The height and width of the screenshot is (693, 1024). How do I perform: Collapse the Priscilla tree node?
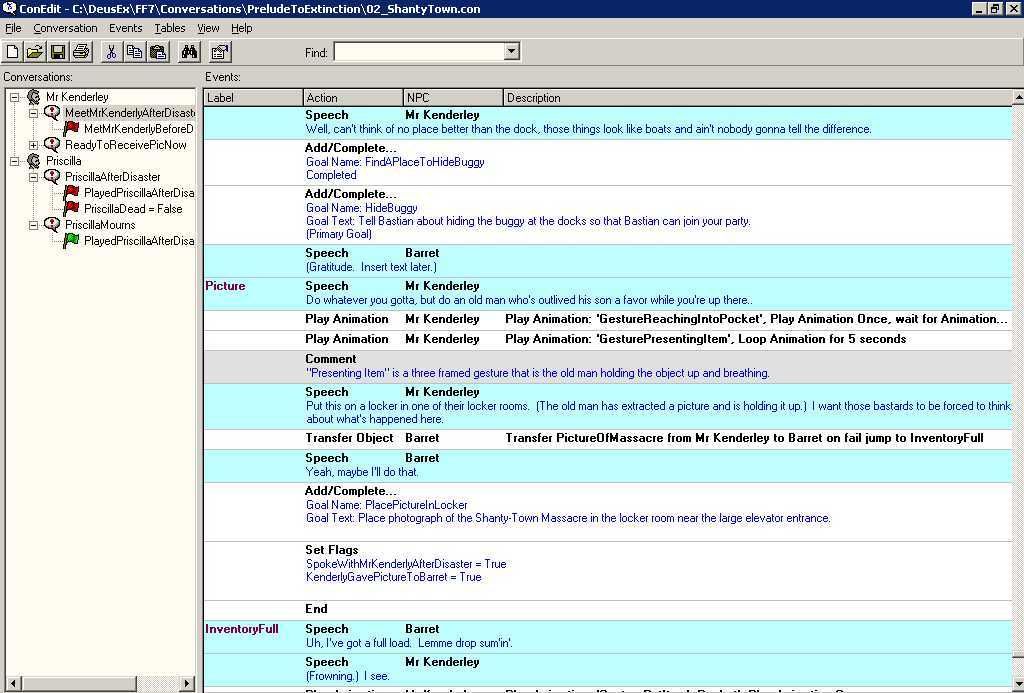pyautogui.click(x=14, y=161)
